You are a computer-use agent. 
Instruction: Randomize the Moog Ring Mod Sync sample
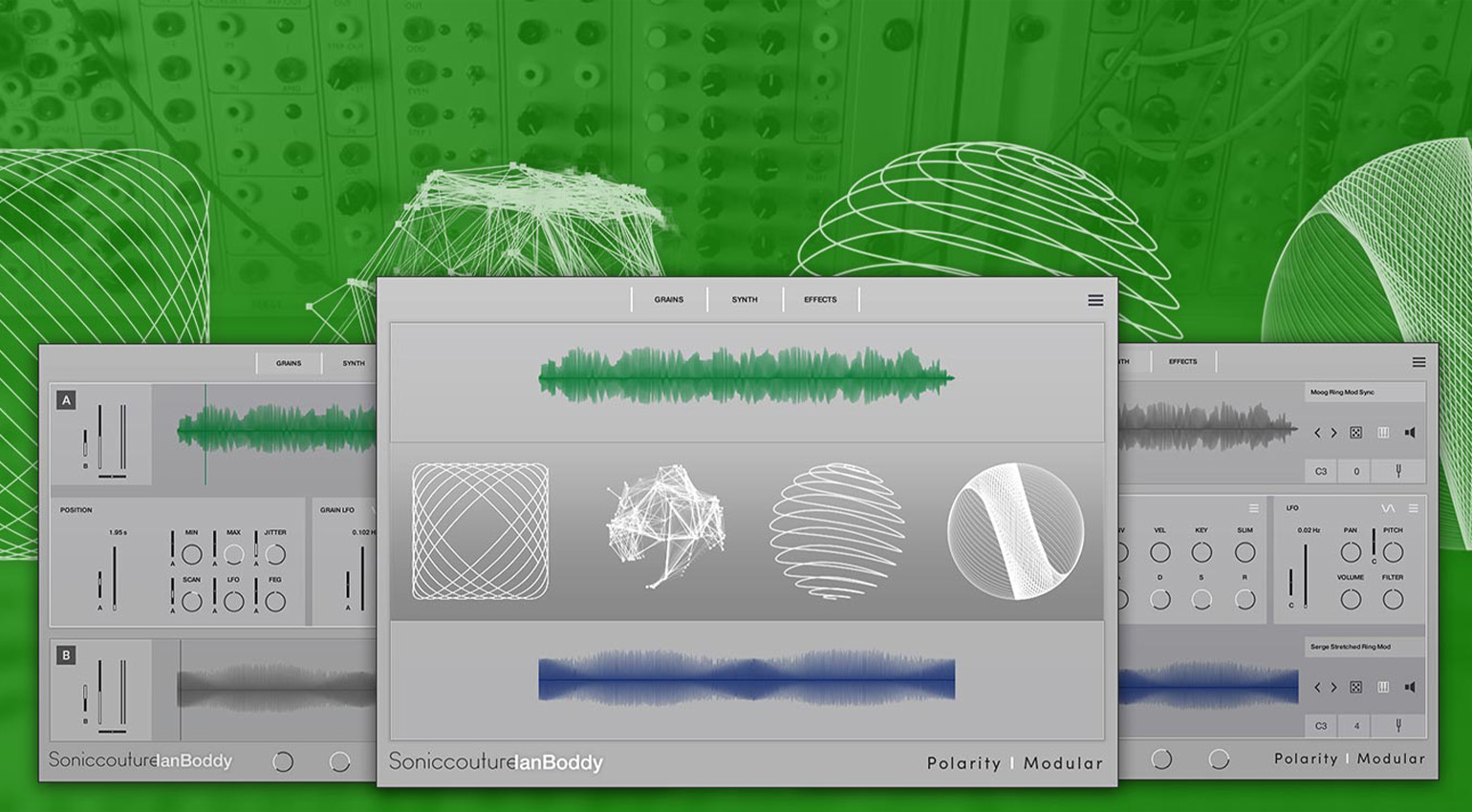click(x=1355, y=433)
